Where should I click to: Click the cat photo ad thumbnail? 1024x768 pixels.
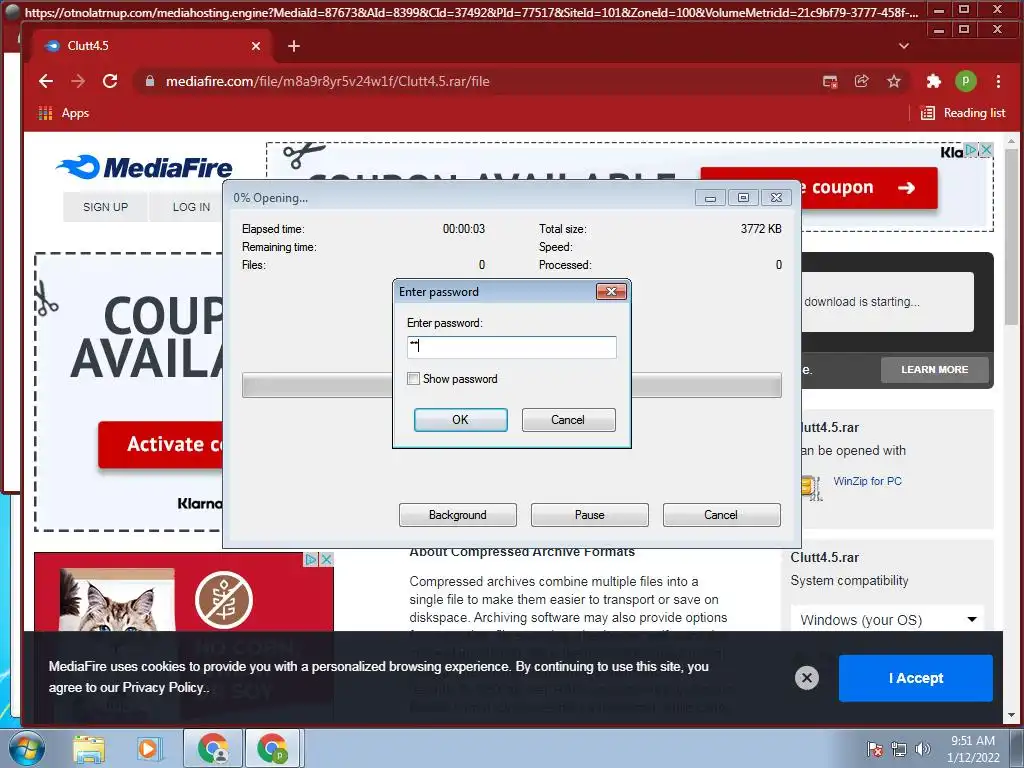118,600
